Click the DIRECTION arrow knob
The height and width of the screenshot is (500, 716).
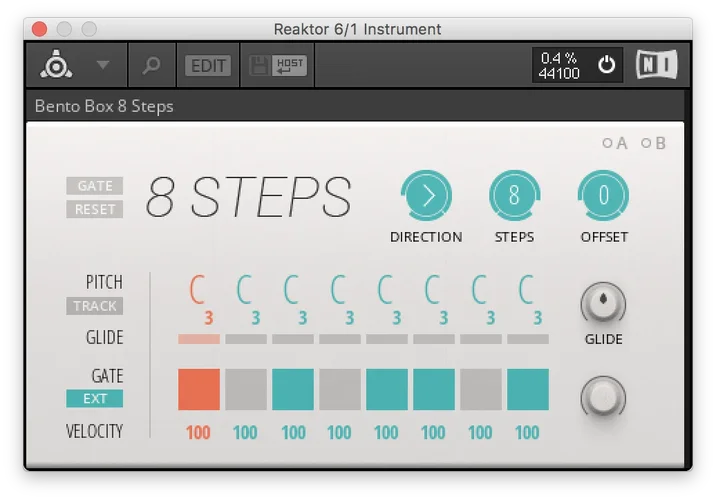[x=426, y=196]
